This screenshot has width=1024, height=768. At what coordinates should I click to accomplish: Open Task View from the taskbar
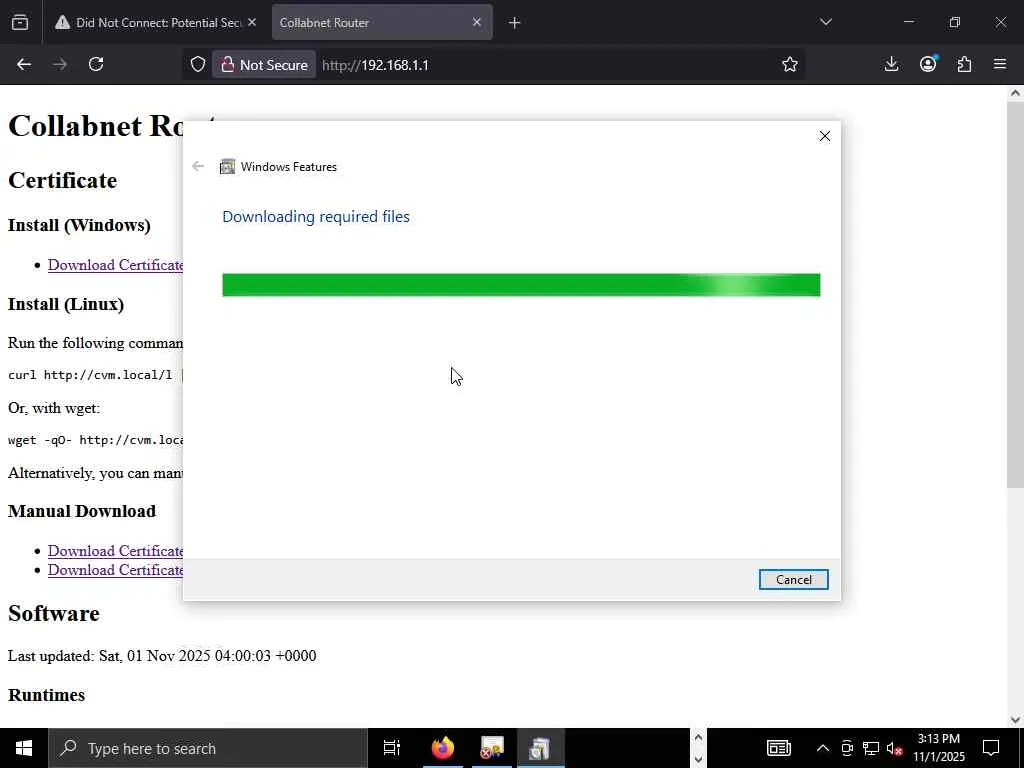point(392,748)
